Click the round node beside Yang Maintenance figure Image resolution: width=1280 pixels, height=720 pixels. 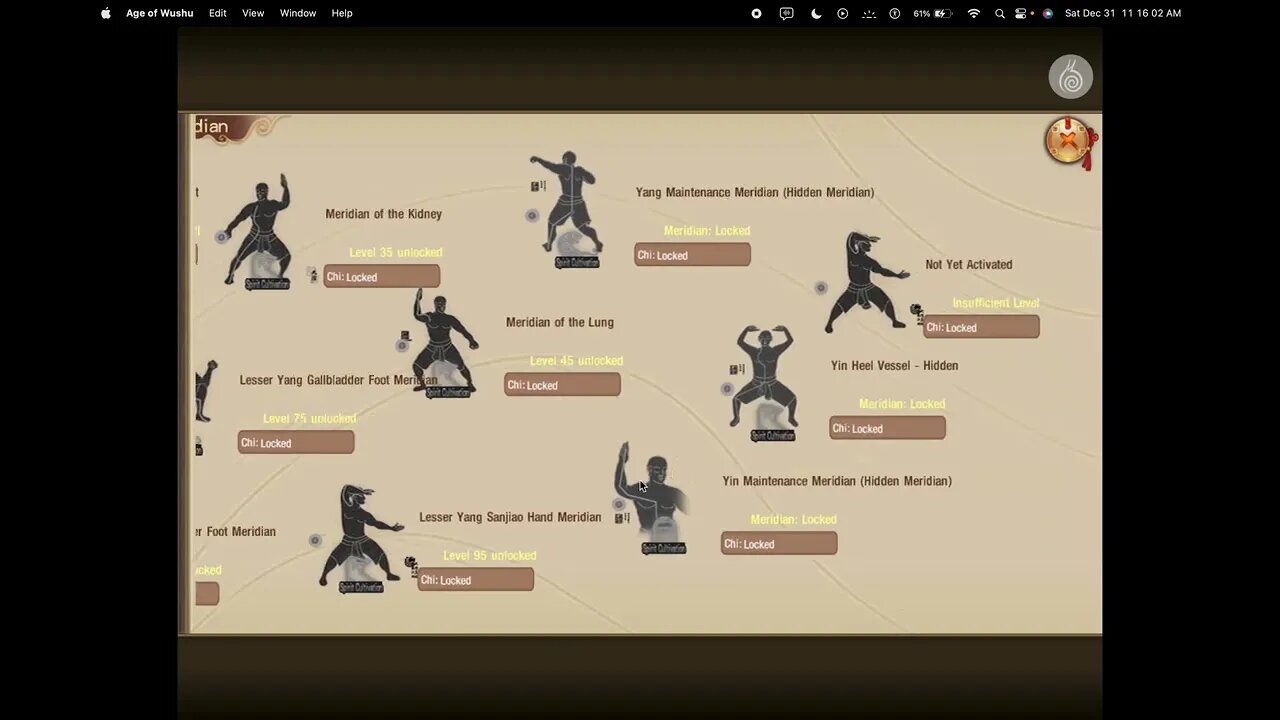point(532,215)
